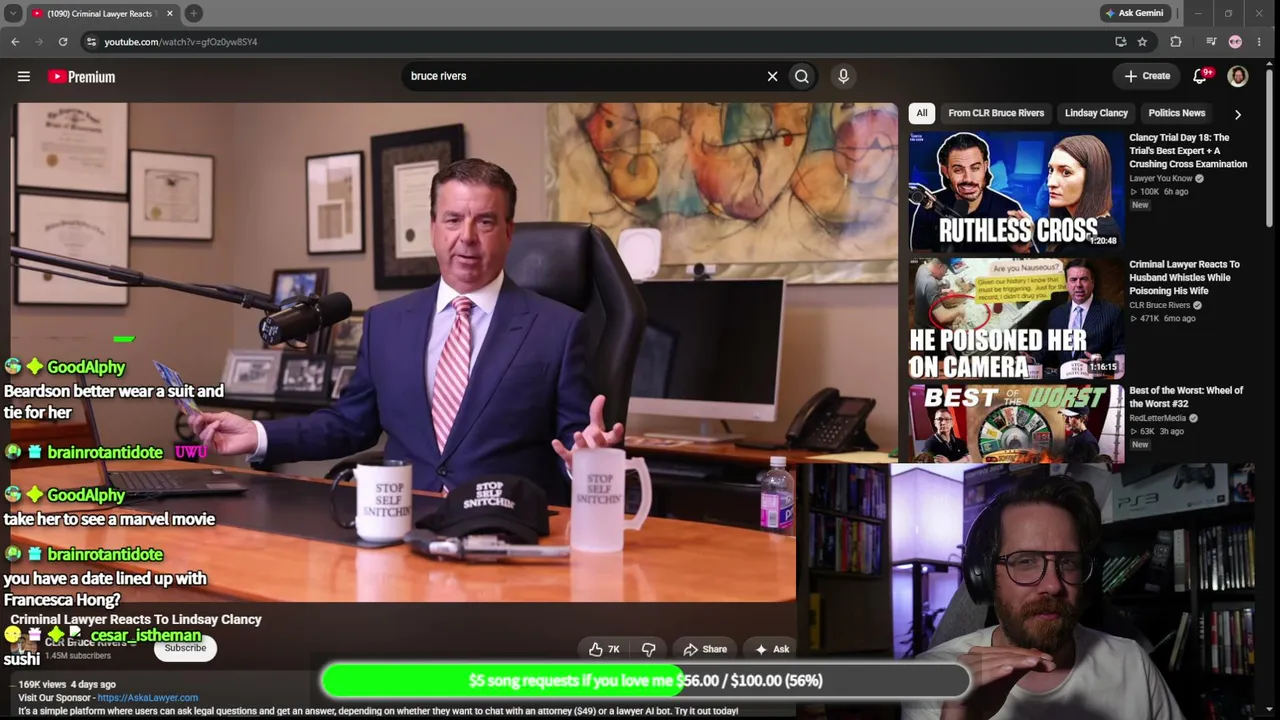Open the Ask button under the video
The height and width of the screenshot is (720, 1280).
point(772,649)
